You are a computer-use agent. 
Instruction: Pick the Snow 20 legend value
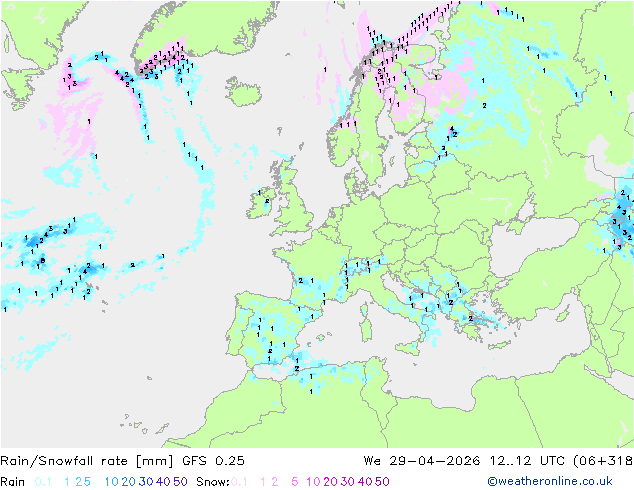pos(330,482)
